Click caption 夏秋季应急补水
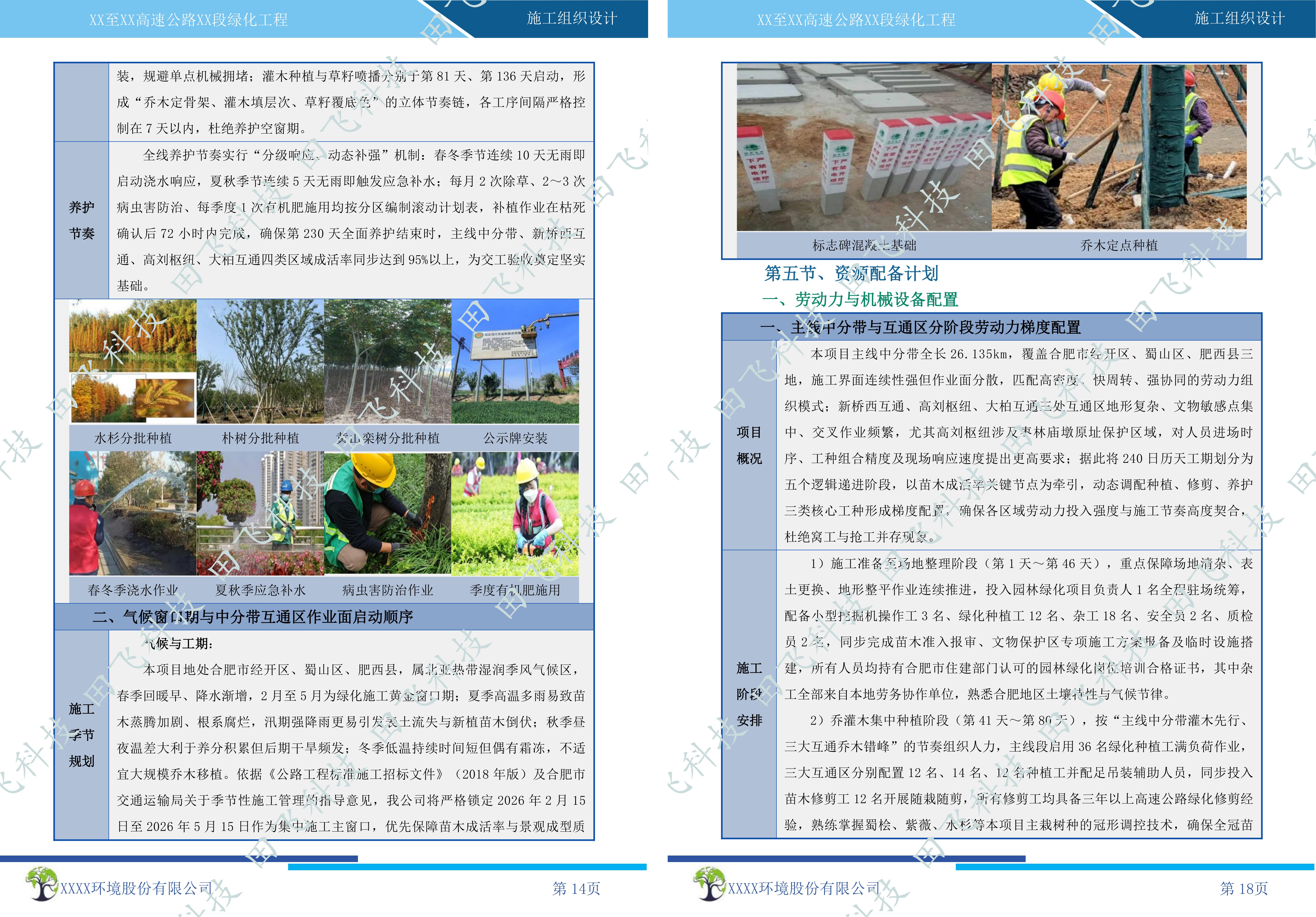 pos(260,590)
